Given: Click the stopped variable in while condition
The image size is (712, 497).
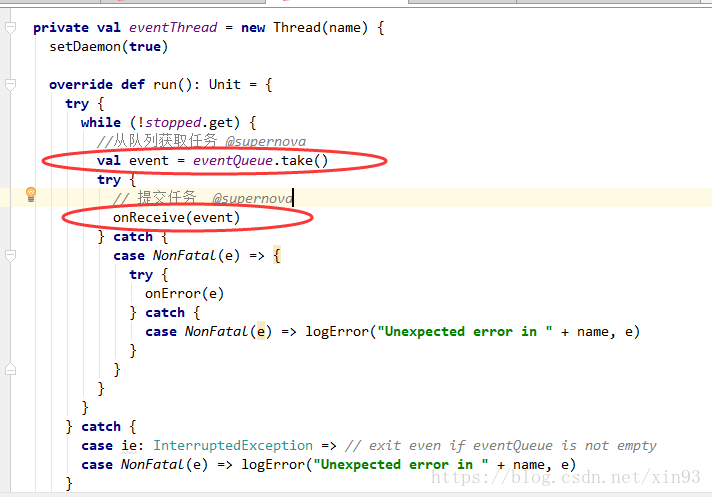Looking at the screenshot, I should (x=173, y=123).
